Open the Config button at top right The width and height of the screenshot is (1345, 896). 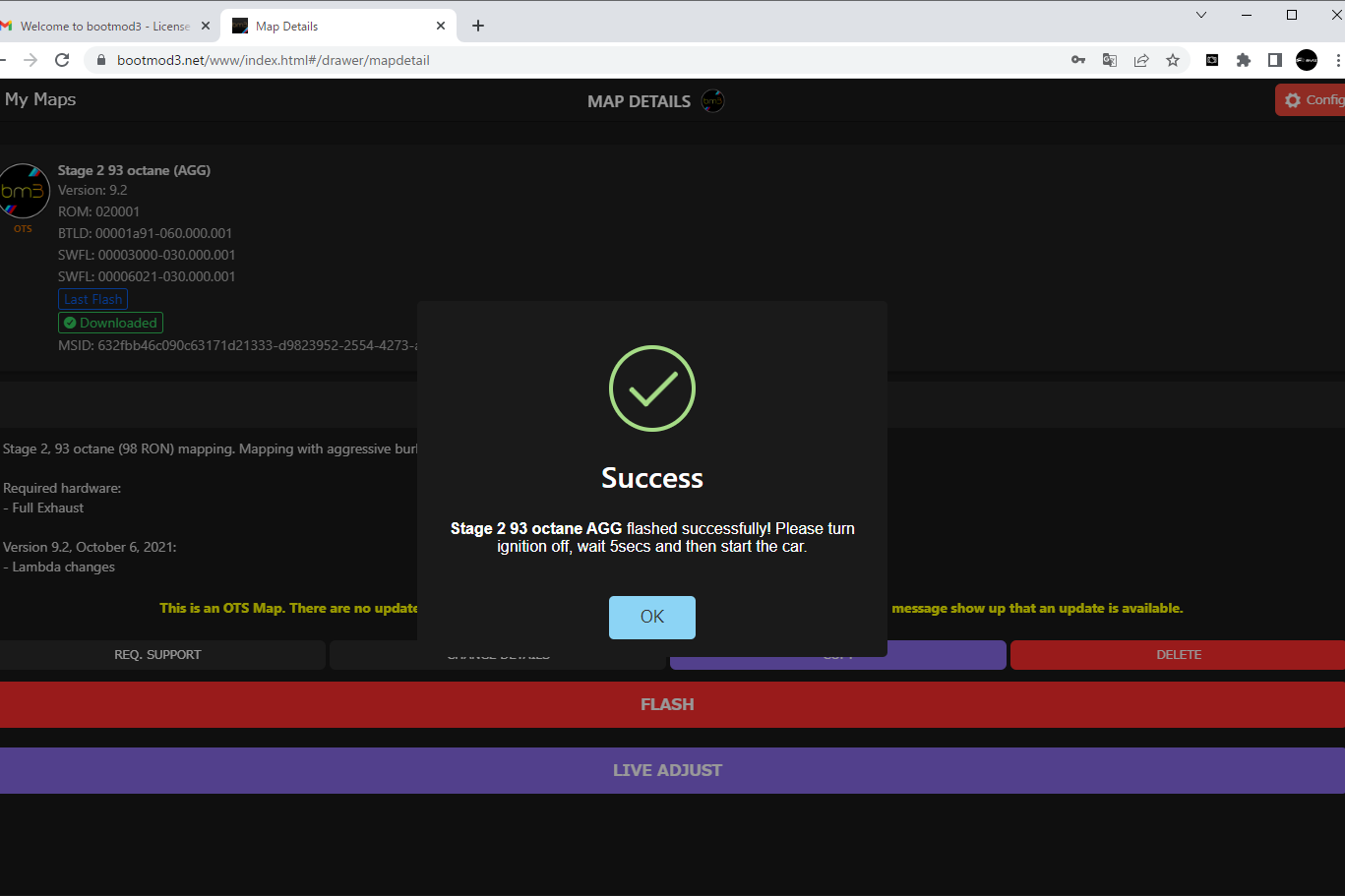[x=1312, y=100]
